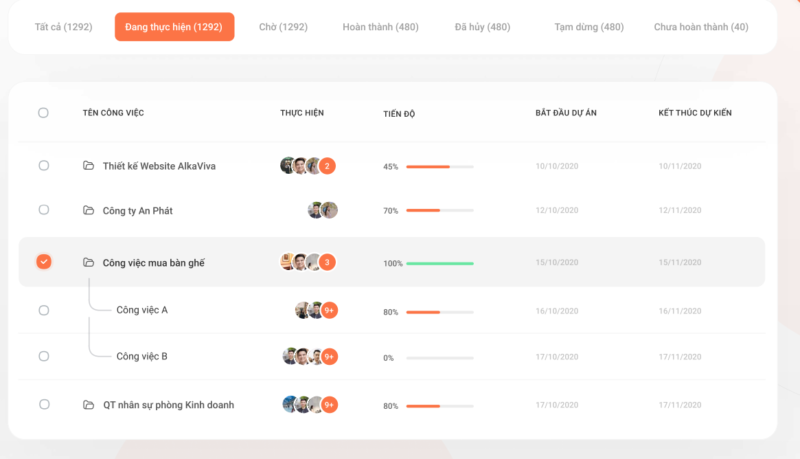Toggle the select-all checkbox in table header
Screen dimensions: 800x459
coord(43,113)
